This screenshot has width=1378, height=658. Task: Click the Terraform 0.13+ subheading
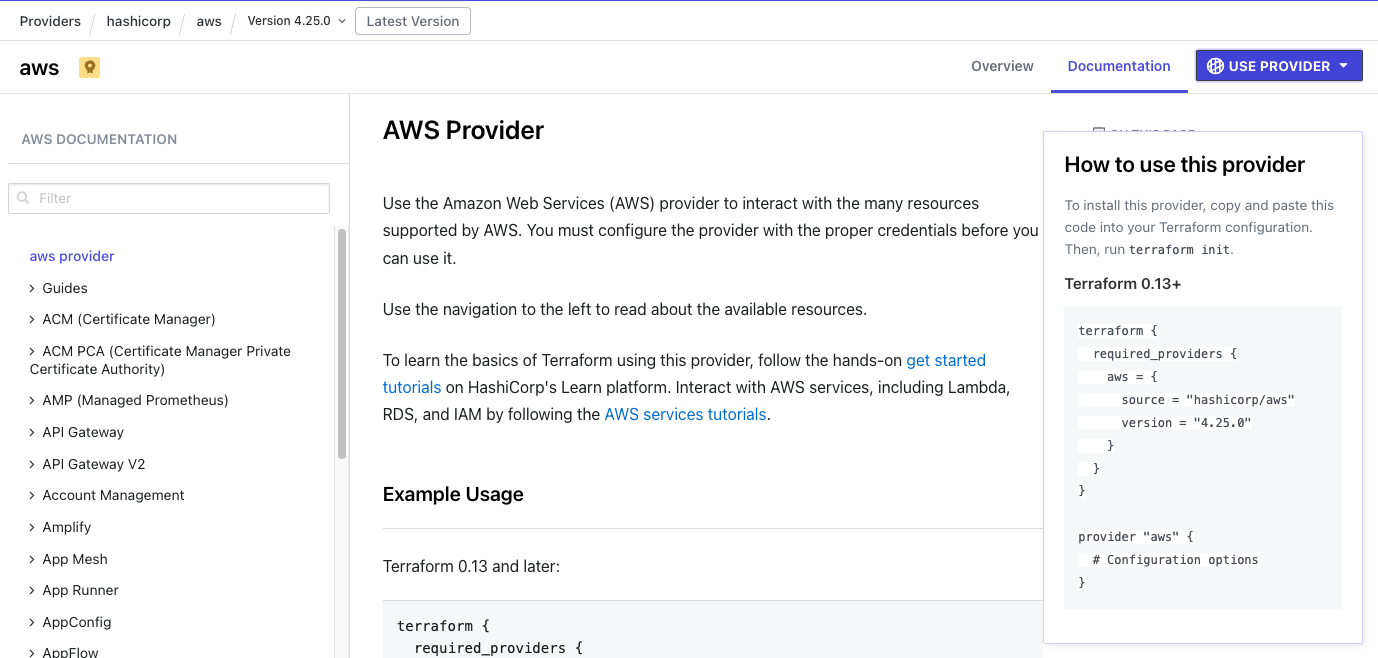point(1123,284)
